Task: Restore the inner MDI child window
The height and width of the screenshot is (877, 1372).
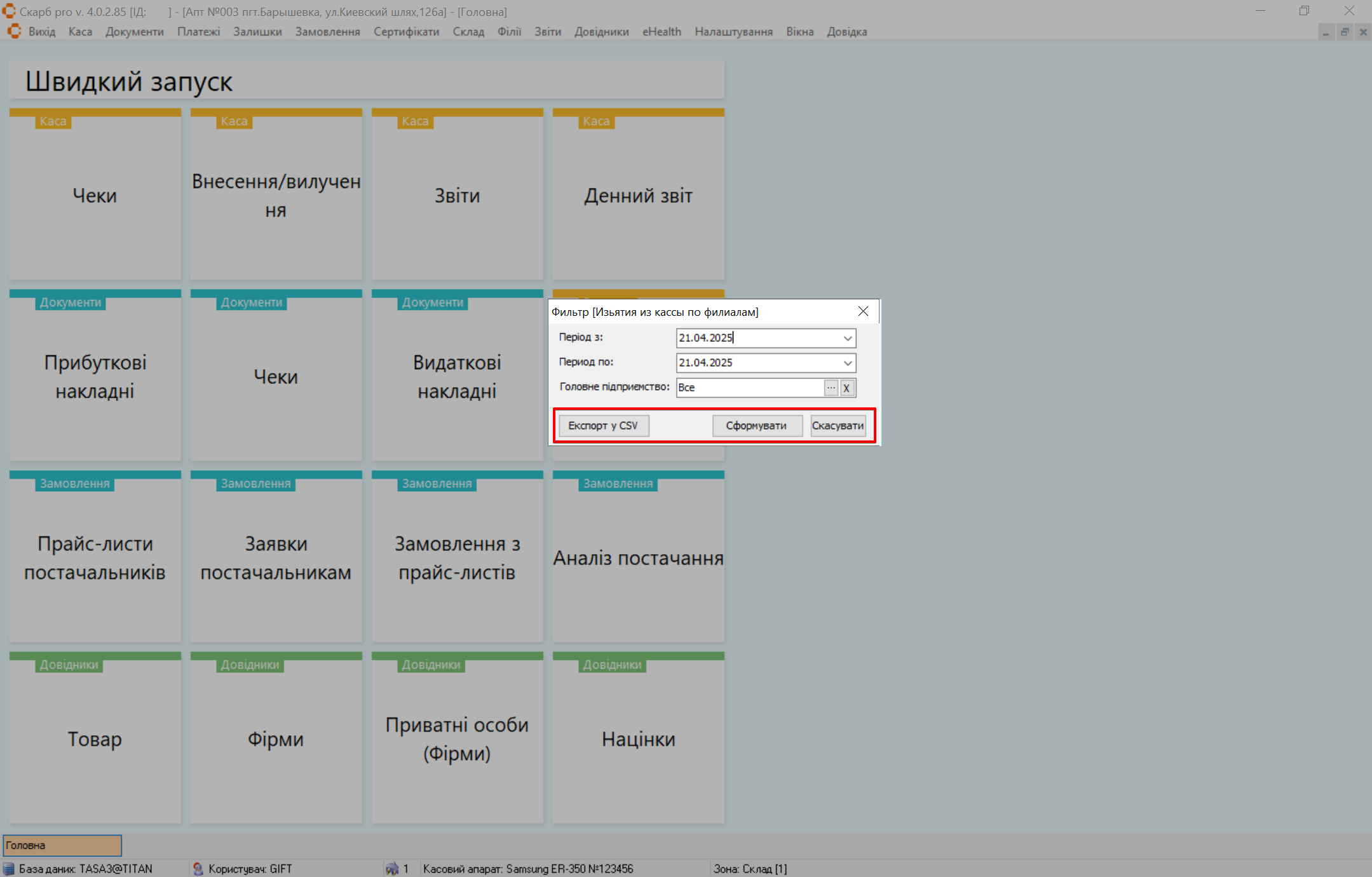Action: click(x=1345, y=32)
